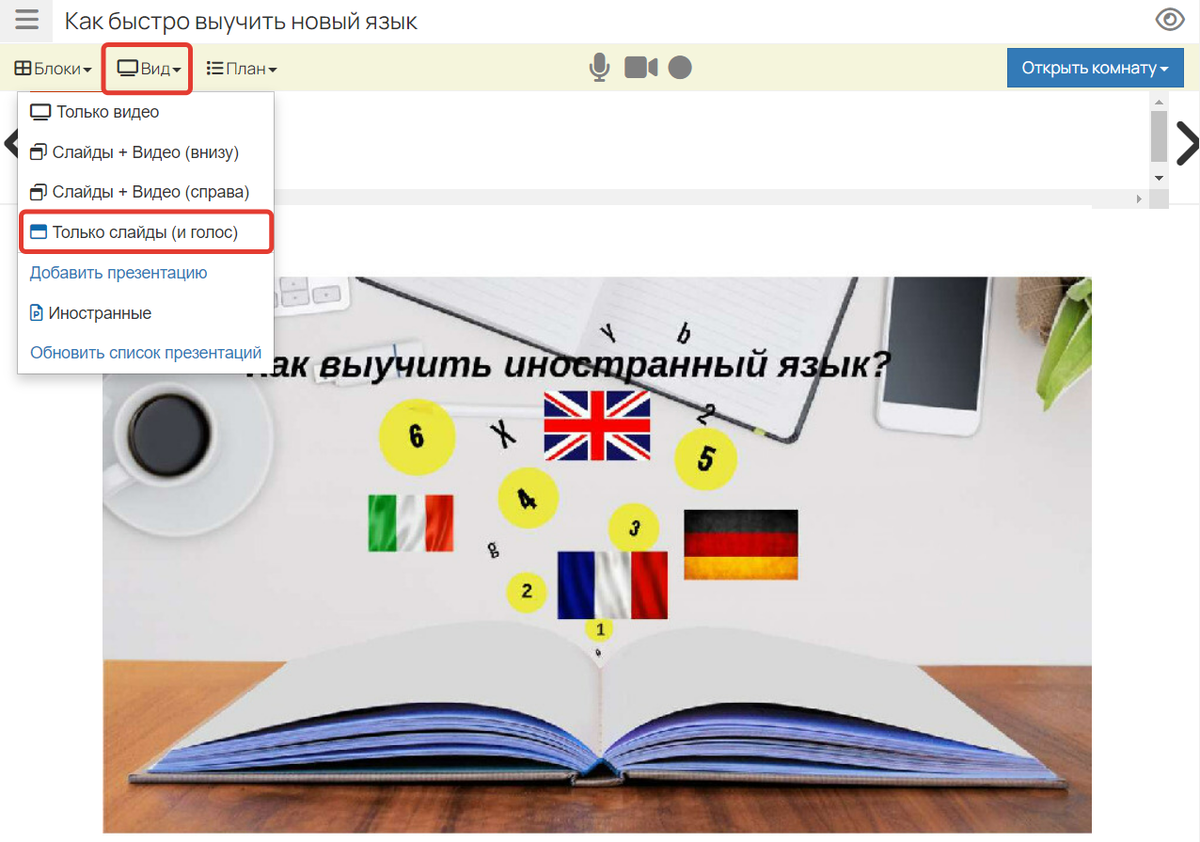Choose Слайды + Видео (справа) layout

point(150,192)
